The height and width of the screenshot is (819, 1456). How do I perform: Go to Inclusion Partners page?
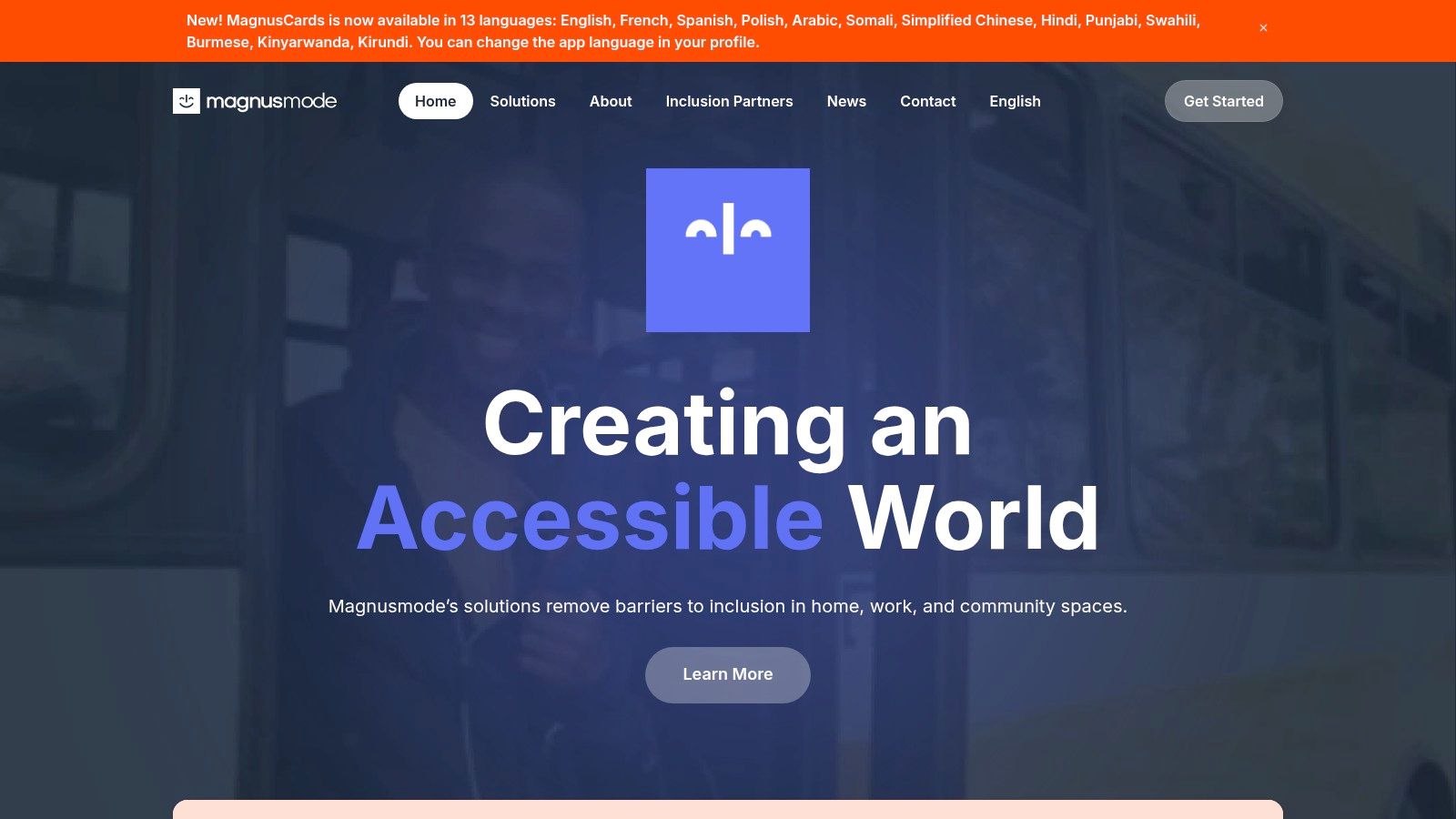tap(729, 101)
